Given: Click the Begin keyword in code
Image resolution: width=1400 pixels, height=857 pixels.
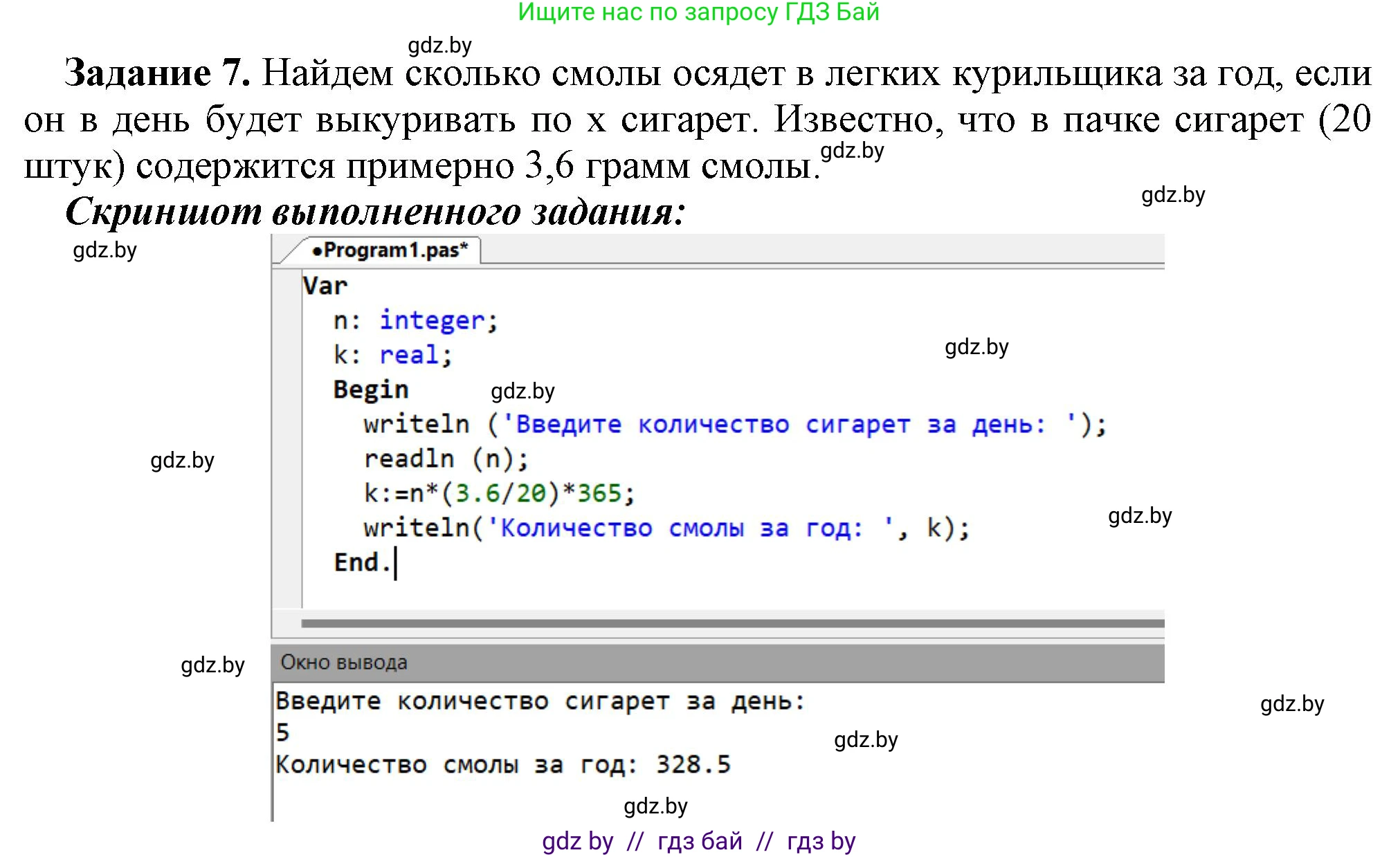Looking at the screenshot, I should pyautogui.click(x=370, y=389).
